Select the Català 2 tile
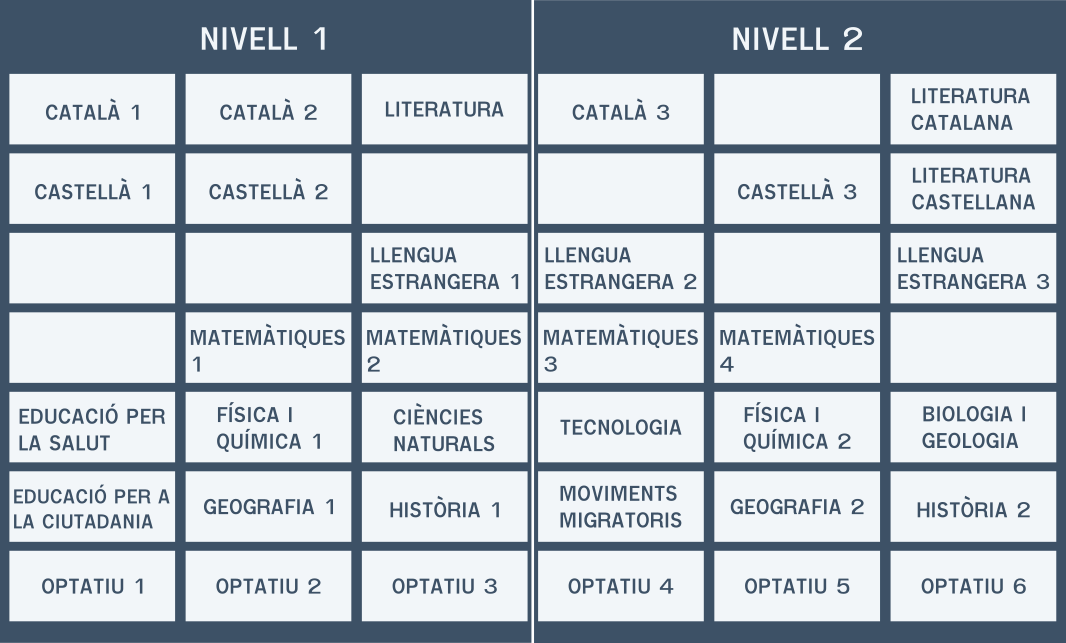Viewport: 1066px width, 643px height. pyautogui.click(x=268, y=110)
